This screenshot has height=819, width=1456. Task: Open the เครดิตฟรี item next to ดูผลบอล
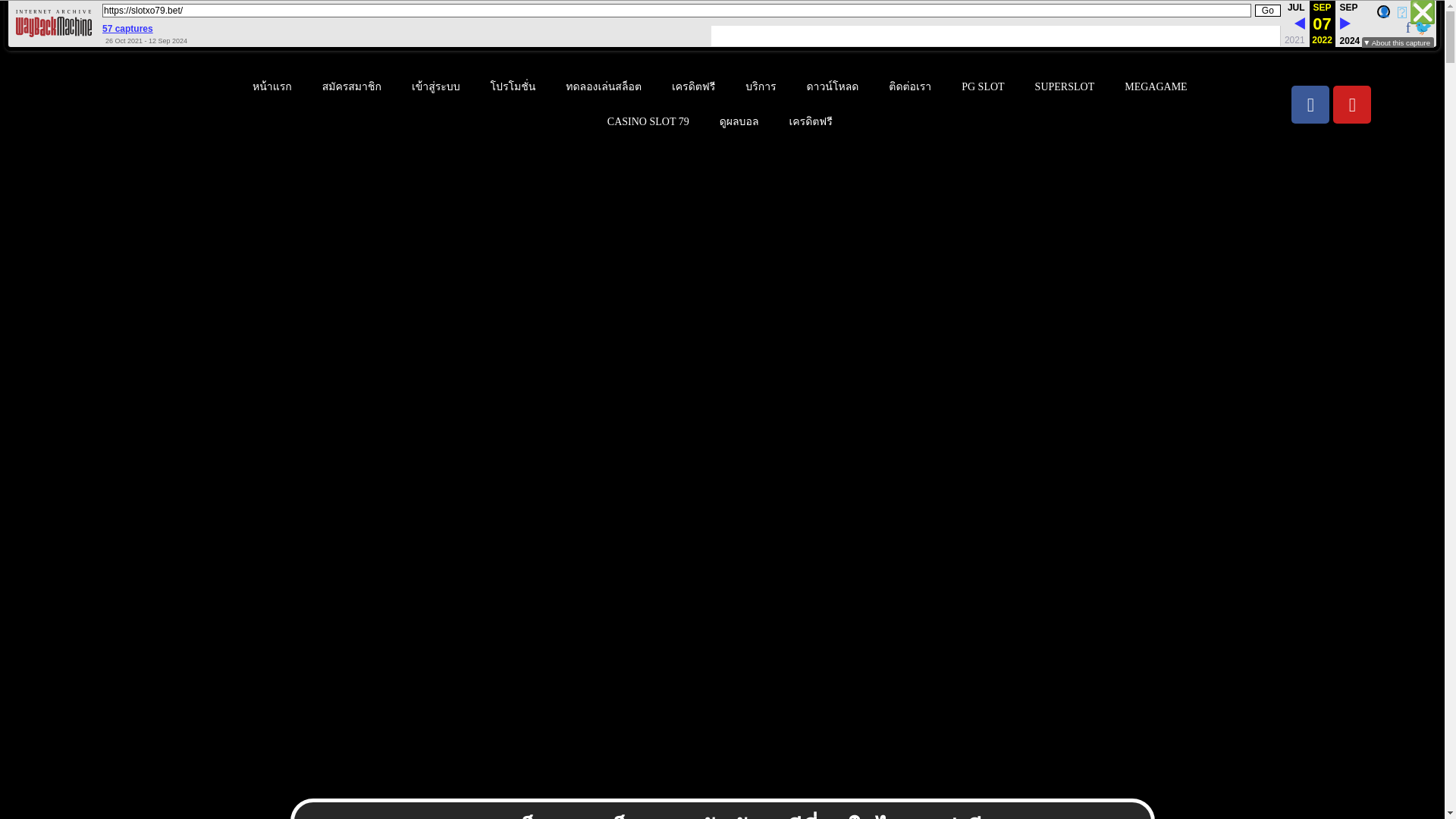tap(811, 122)
